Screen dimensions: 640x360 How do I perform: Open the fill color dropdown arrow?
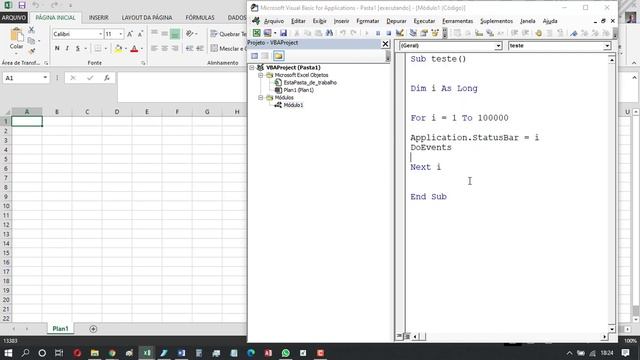pyautogui.click(x=125, y=49)
